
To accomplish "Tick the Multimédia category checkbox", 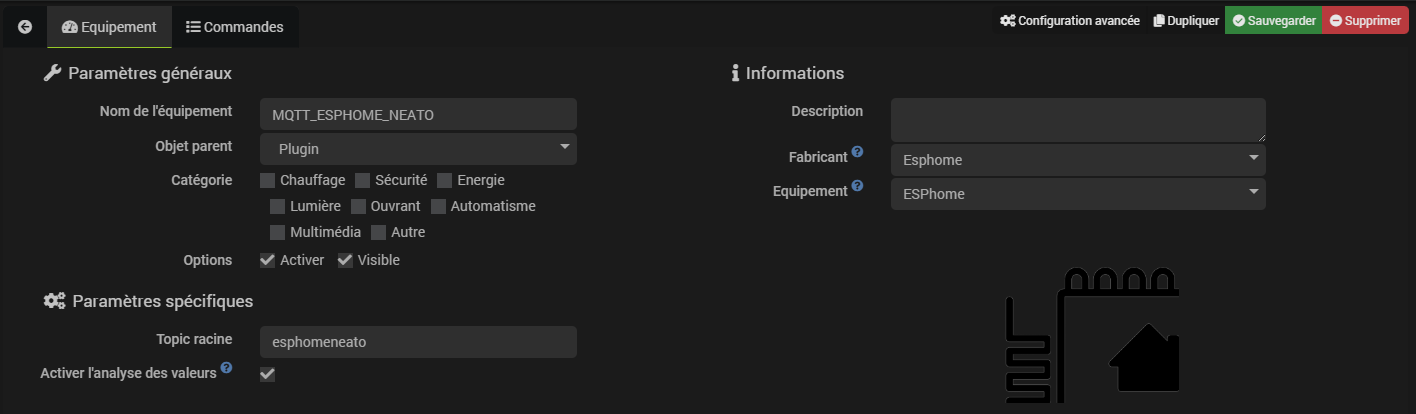I will (278, 233).
